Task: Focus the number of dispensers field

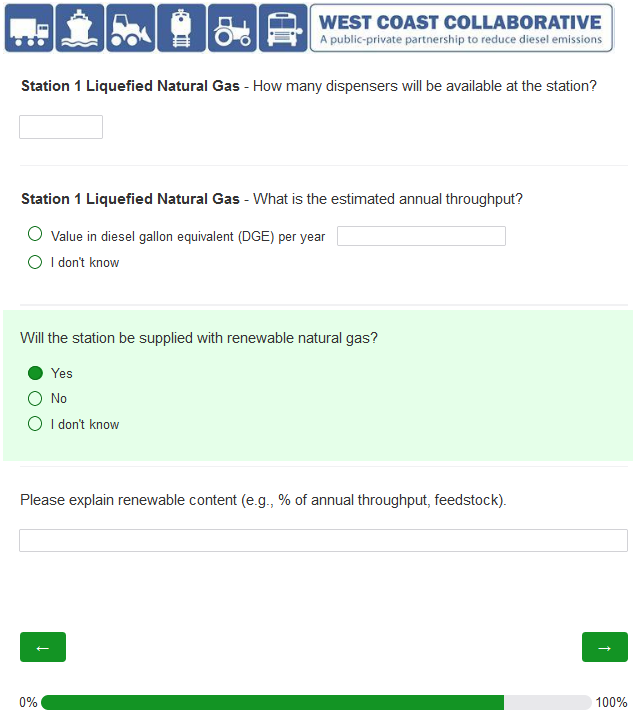Action: pos(61,127)
